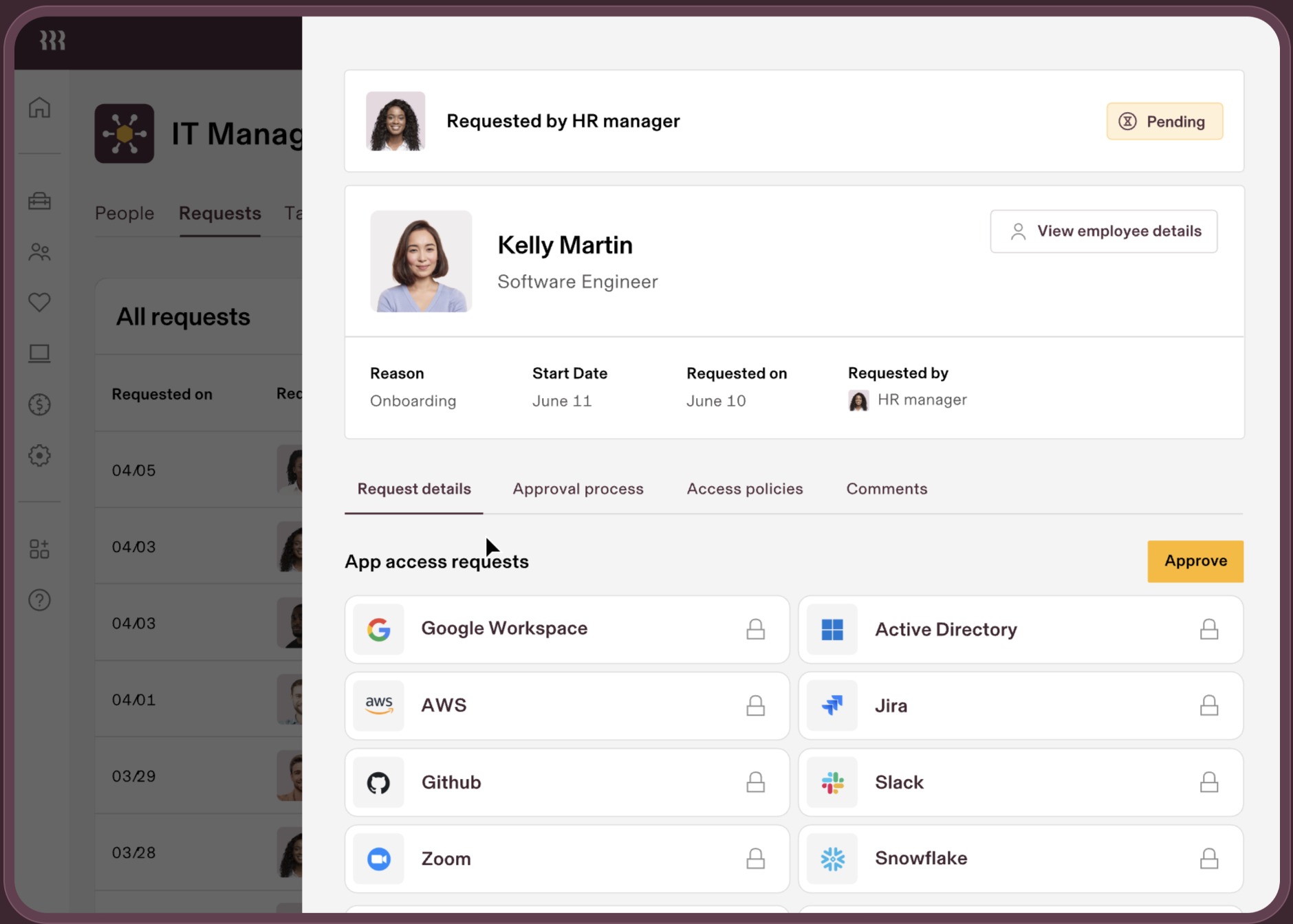Click View employee details button
The width and height of the screenshot is (1293, 924).
pyautogui.click(x=1104, y=231)
